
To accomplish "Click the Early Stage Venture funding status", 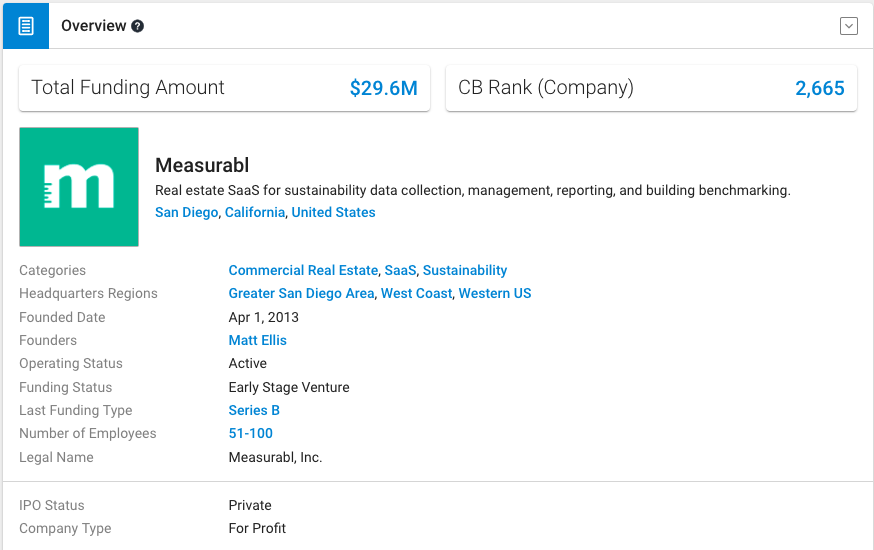I will [289, 387].
